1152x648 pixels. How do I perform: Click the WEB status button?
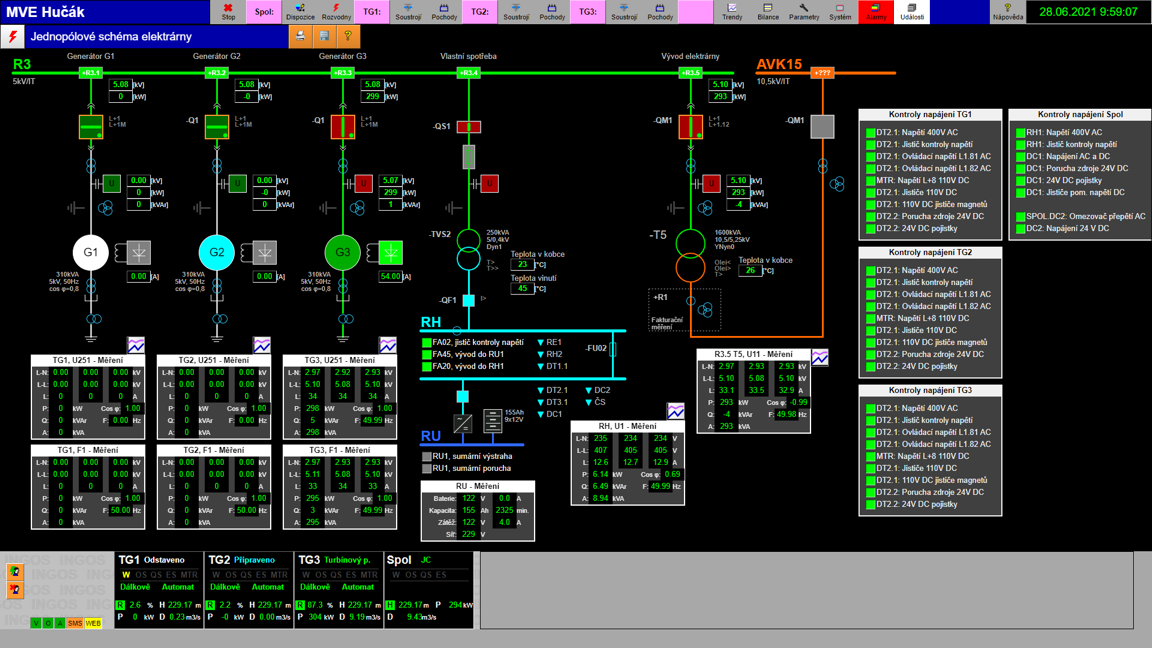click(93, 623)
